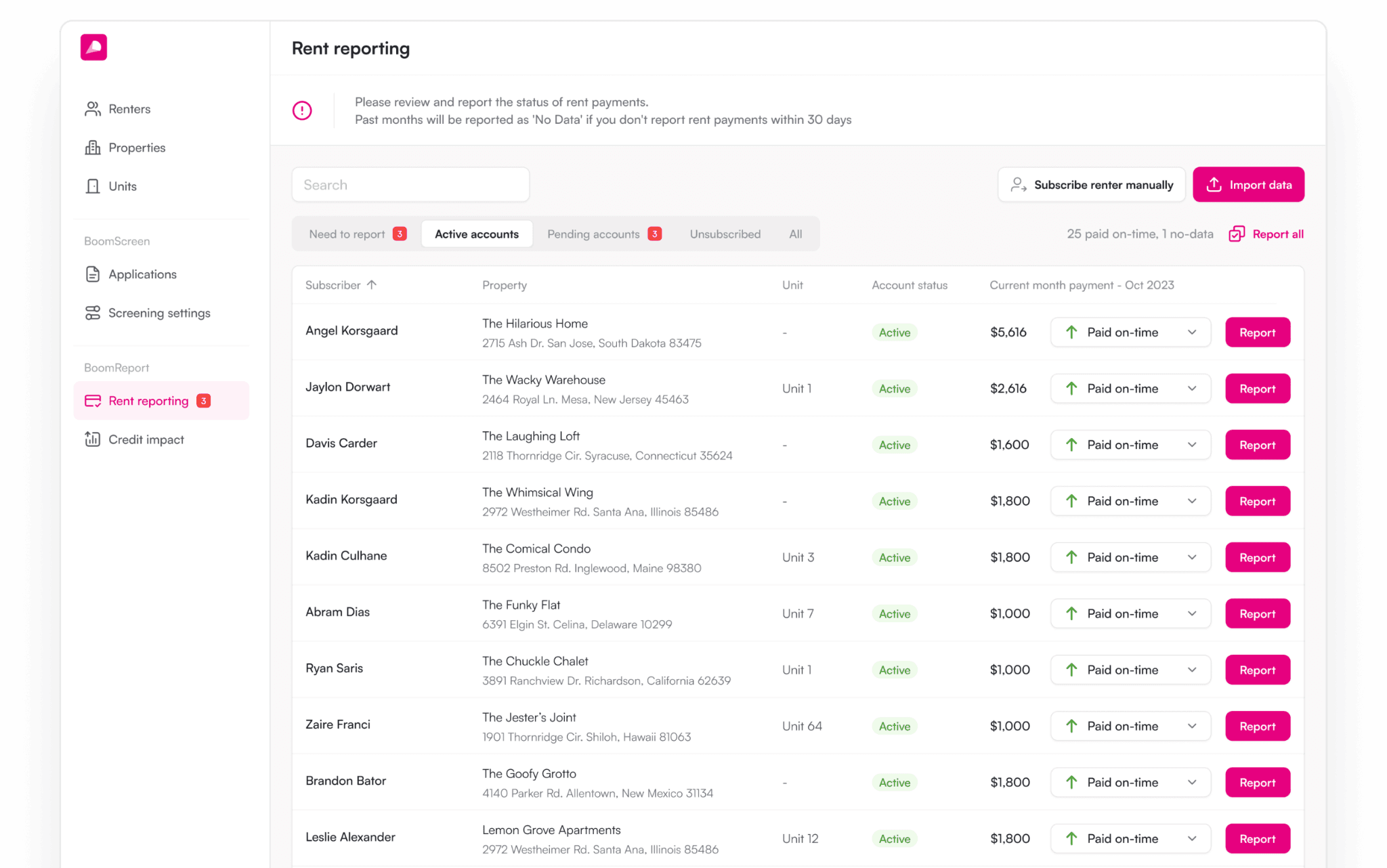Click the pink Boom logo icon
Screen dimensions: 1387x868
point(93,47)
